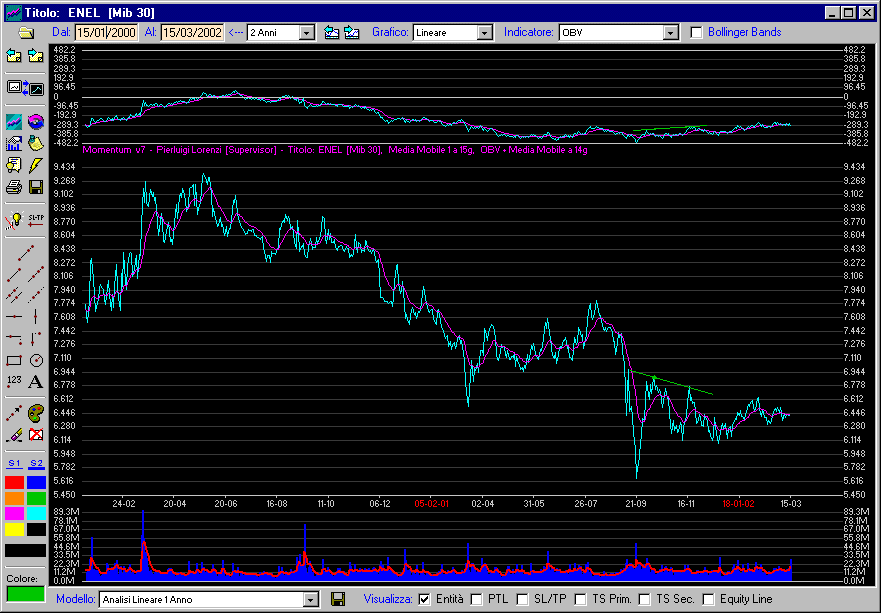Select the rectangle drawing tool

click(x=14, y=360)
